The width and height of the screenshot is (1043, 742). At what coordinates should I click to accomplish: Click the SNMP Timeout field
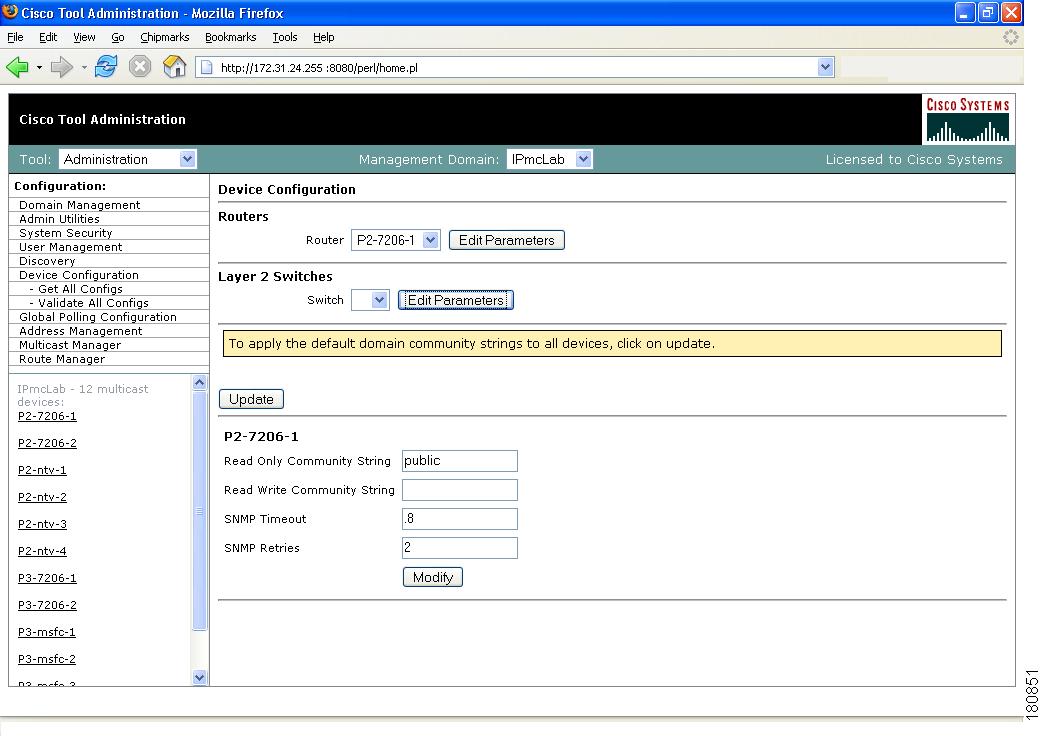(x=460, y=519)
